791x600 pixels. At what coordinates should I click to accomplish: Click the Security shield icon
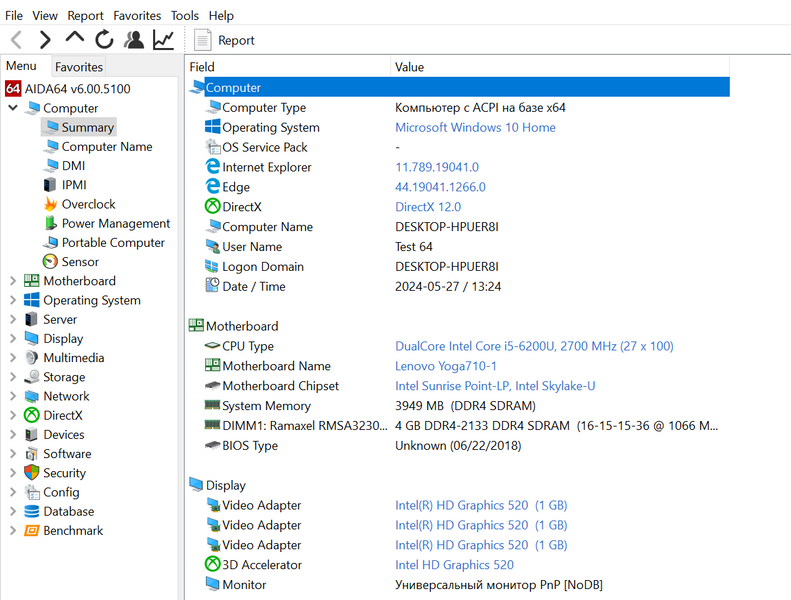coord(31,472)
